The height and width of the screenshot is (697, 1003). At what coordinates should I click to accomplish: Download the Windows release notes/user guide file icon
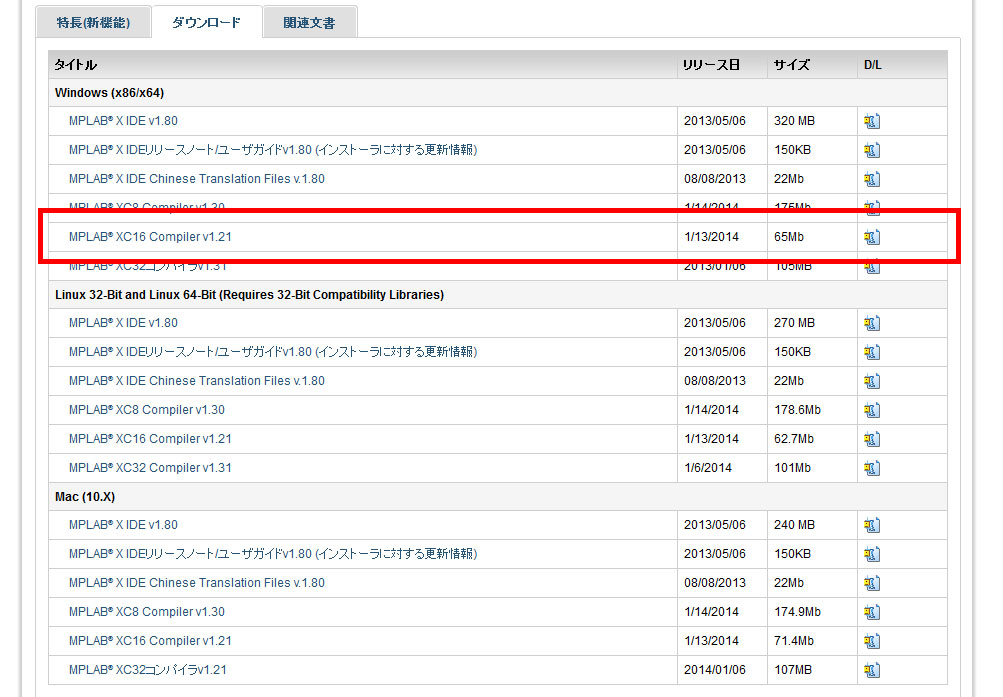871,151
